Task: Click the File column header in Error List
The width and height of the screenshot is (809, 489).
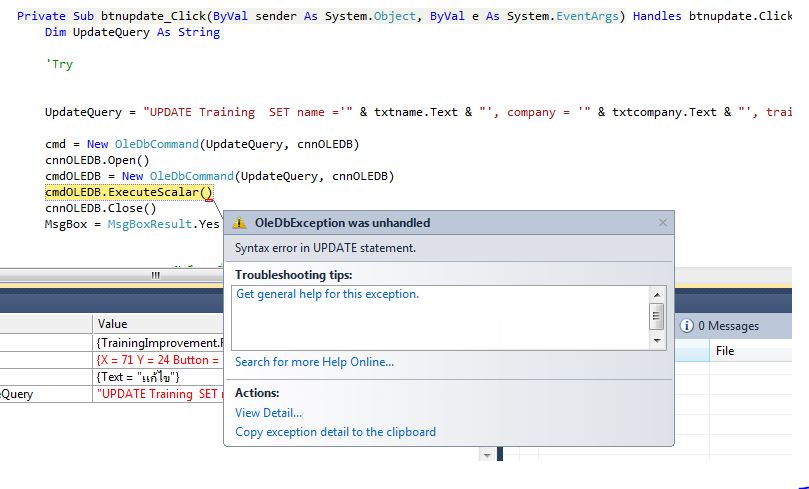Action: [724, 351]
